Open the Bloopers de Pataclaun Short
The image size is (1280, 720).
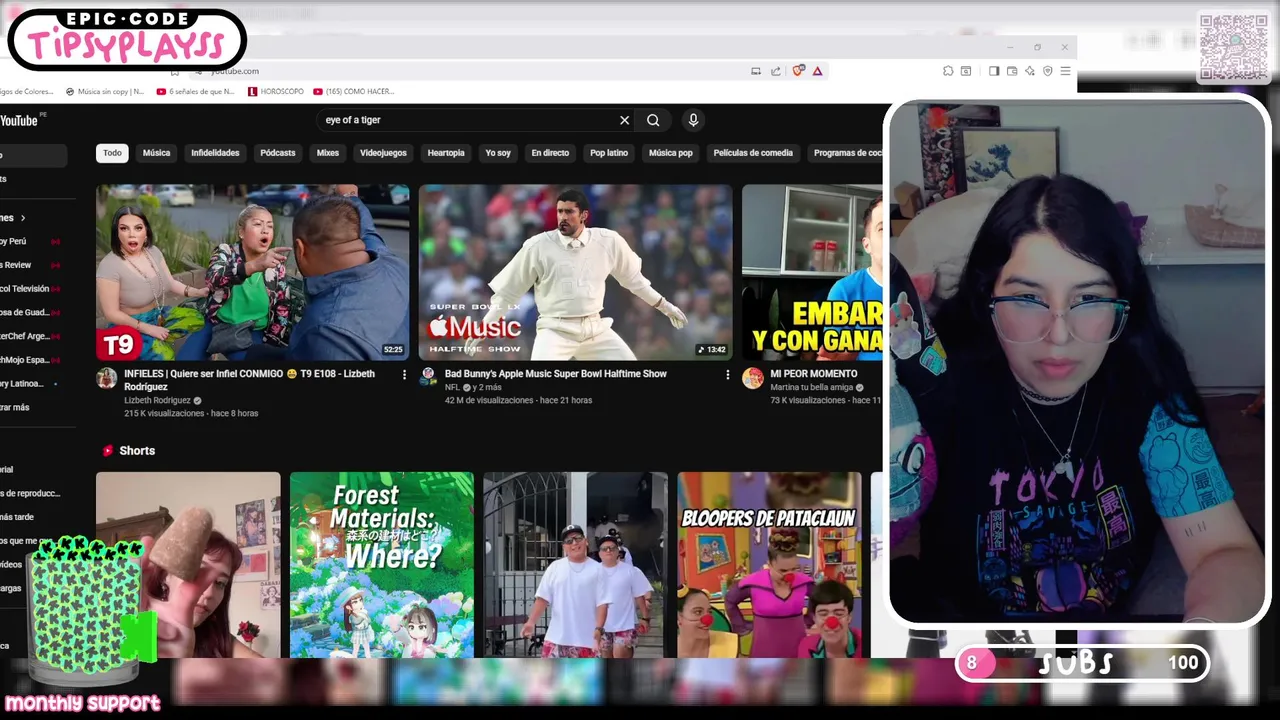(769, 565)
